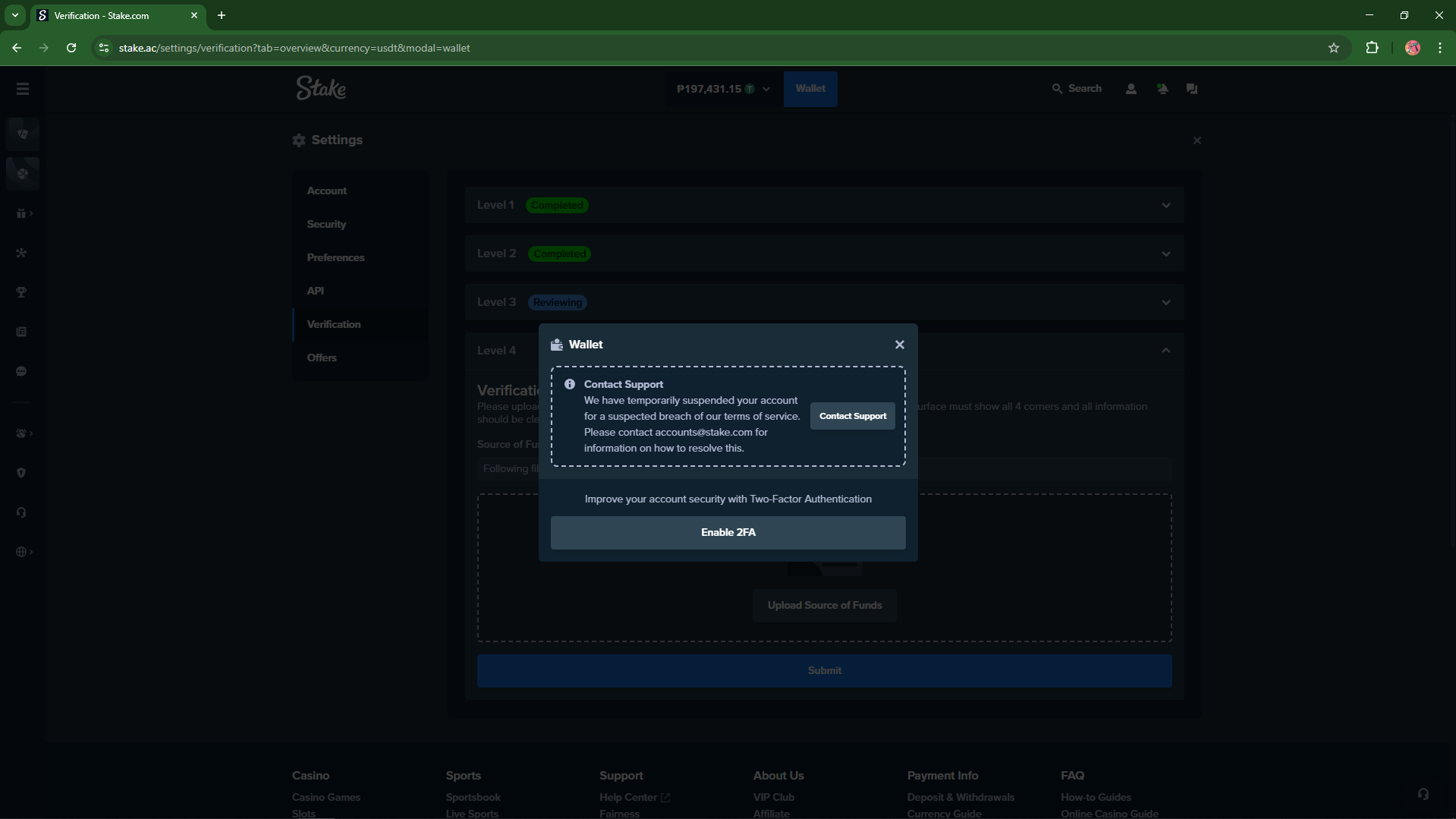
Task: Open the browser extensions puzzle icon
Action: coord(1372,48)
